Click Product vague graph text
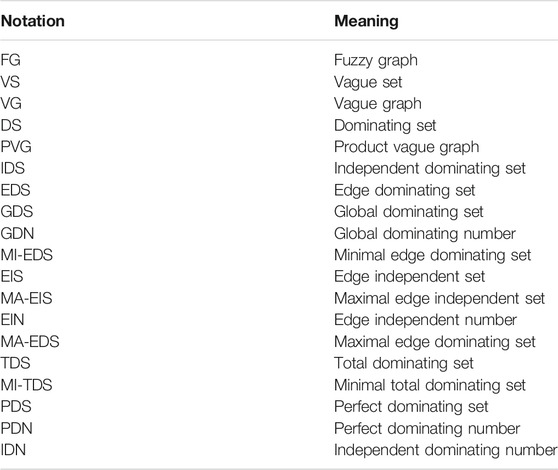Image resolution: width=558 pixels, height=470 pixels. [x=406, y=147]
